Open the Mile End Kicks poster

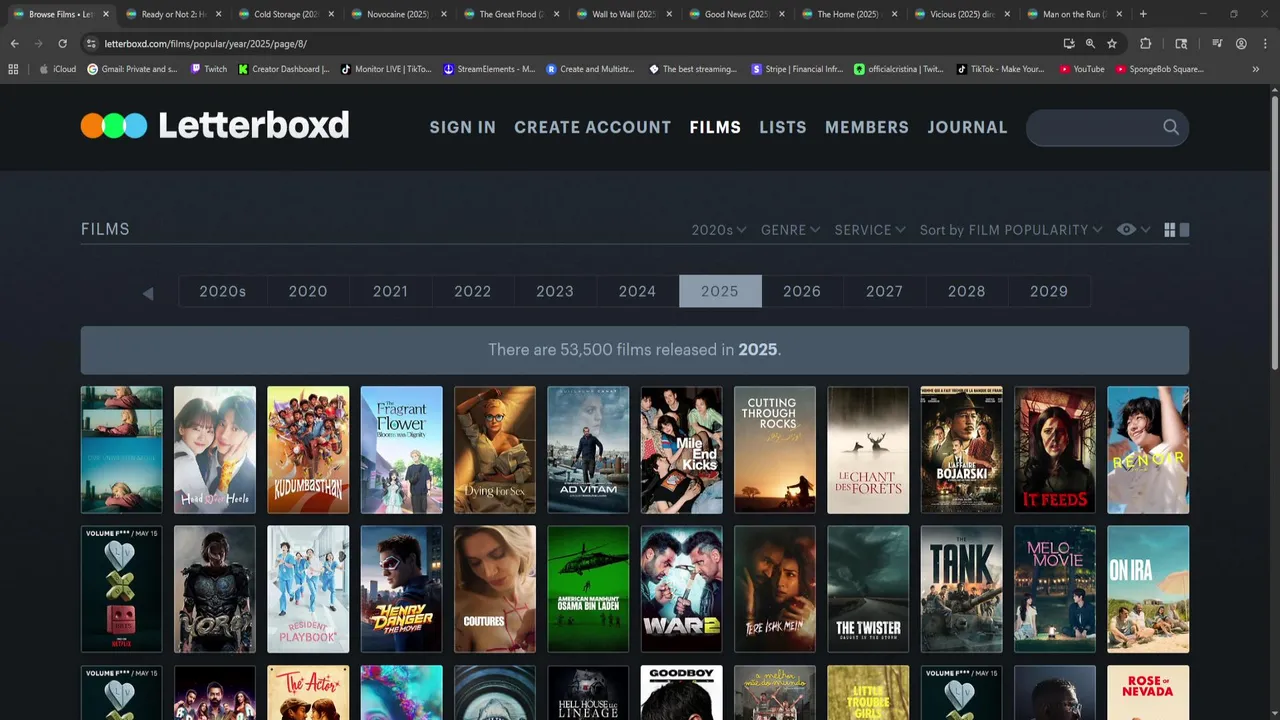point(682,450)
